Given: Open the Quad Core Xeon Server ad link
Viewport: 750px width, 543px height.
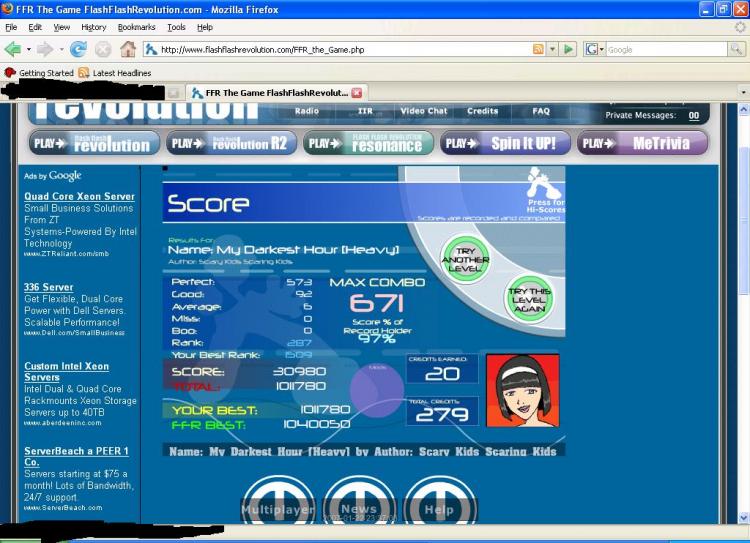Looking at the screenshot, I should 79,196.
